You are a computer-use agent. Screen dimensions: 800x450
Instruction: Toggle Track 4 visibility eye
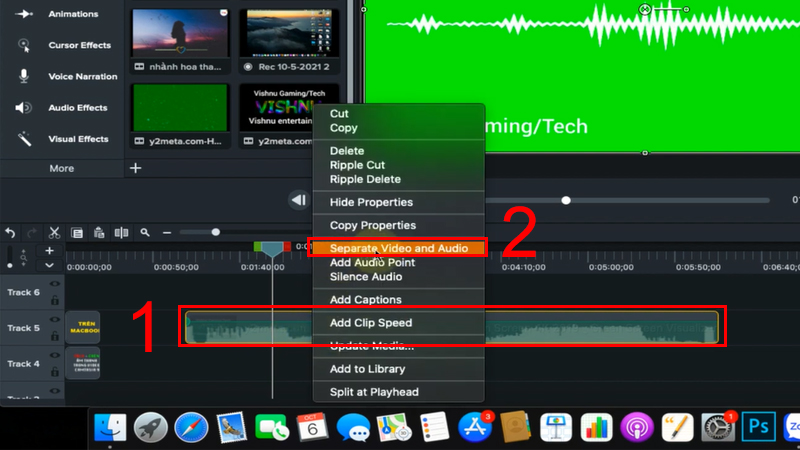click(x=55, y=355)
